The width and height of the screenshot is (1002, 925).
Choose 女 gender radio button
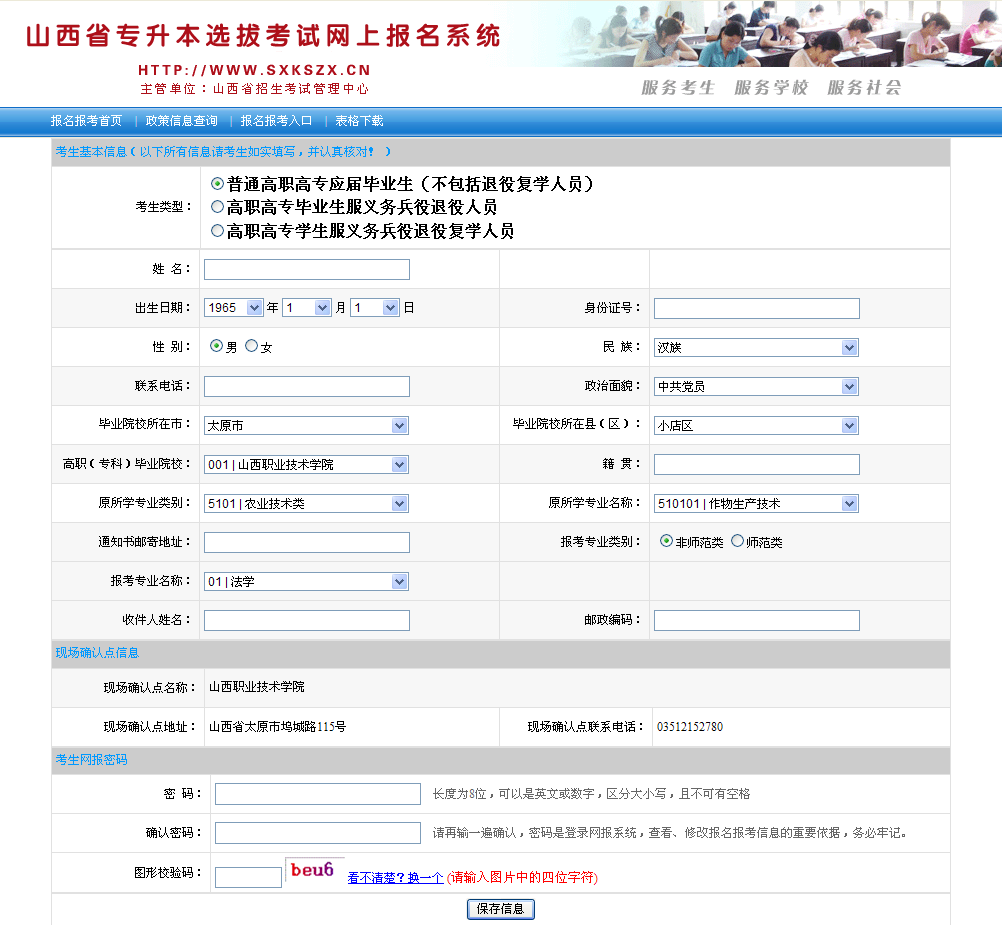pos(252,346)
